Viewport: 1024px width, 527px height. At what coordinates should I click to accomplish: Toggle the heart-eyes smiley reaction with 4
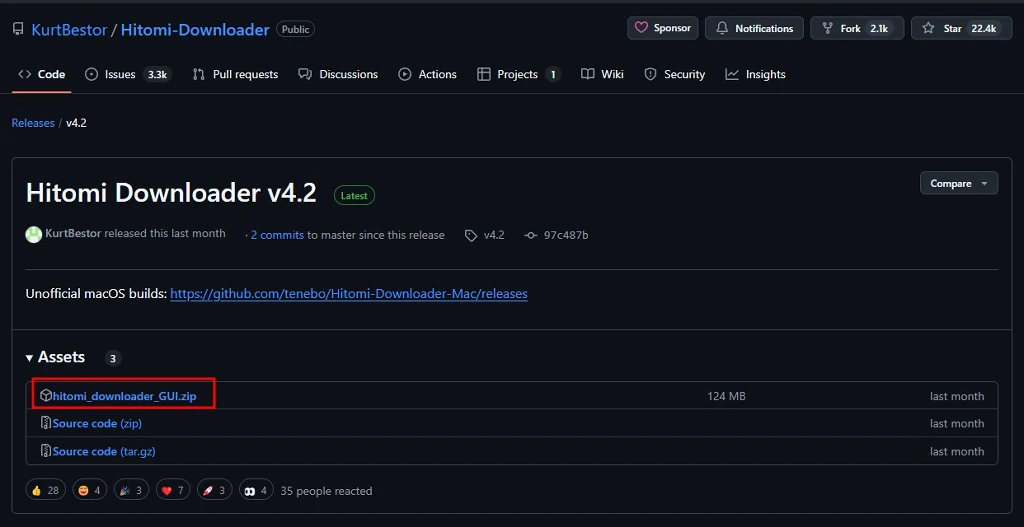[x=89, y=490]
